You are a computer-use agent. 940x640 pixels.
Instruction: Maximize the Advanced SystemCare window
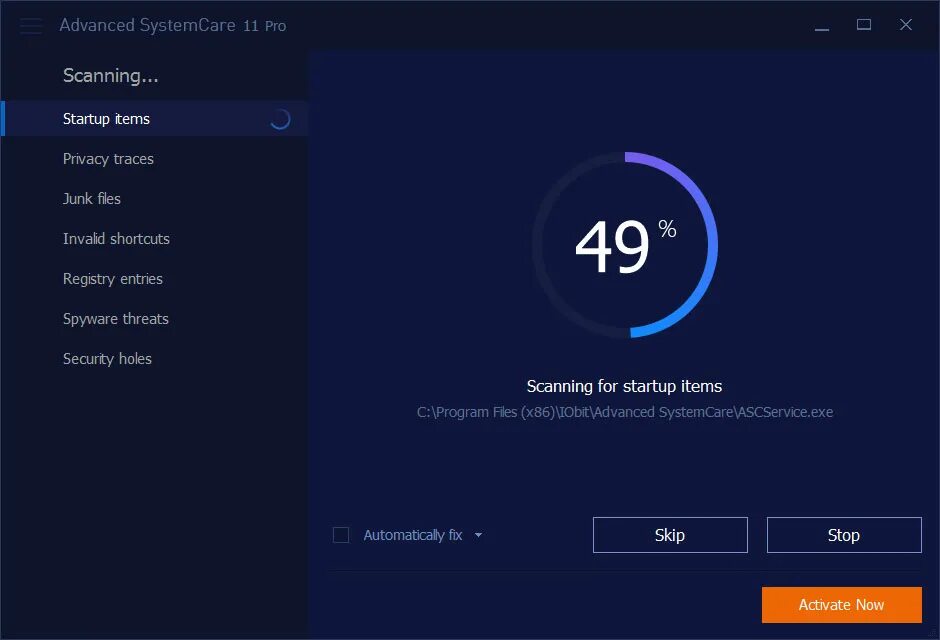(864, 25)
